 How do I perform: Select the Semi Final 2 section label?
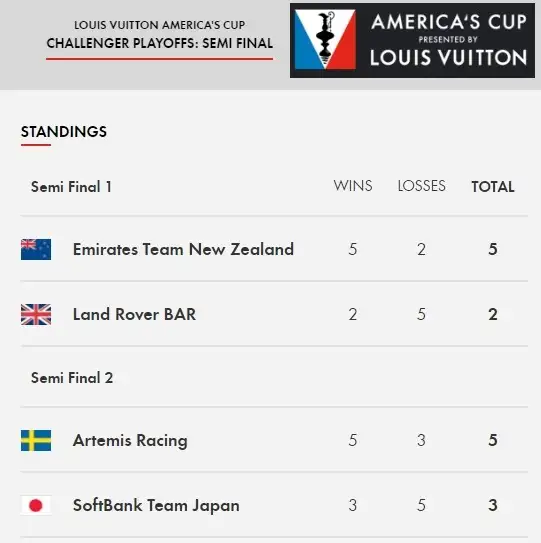[x=72, y=378]
